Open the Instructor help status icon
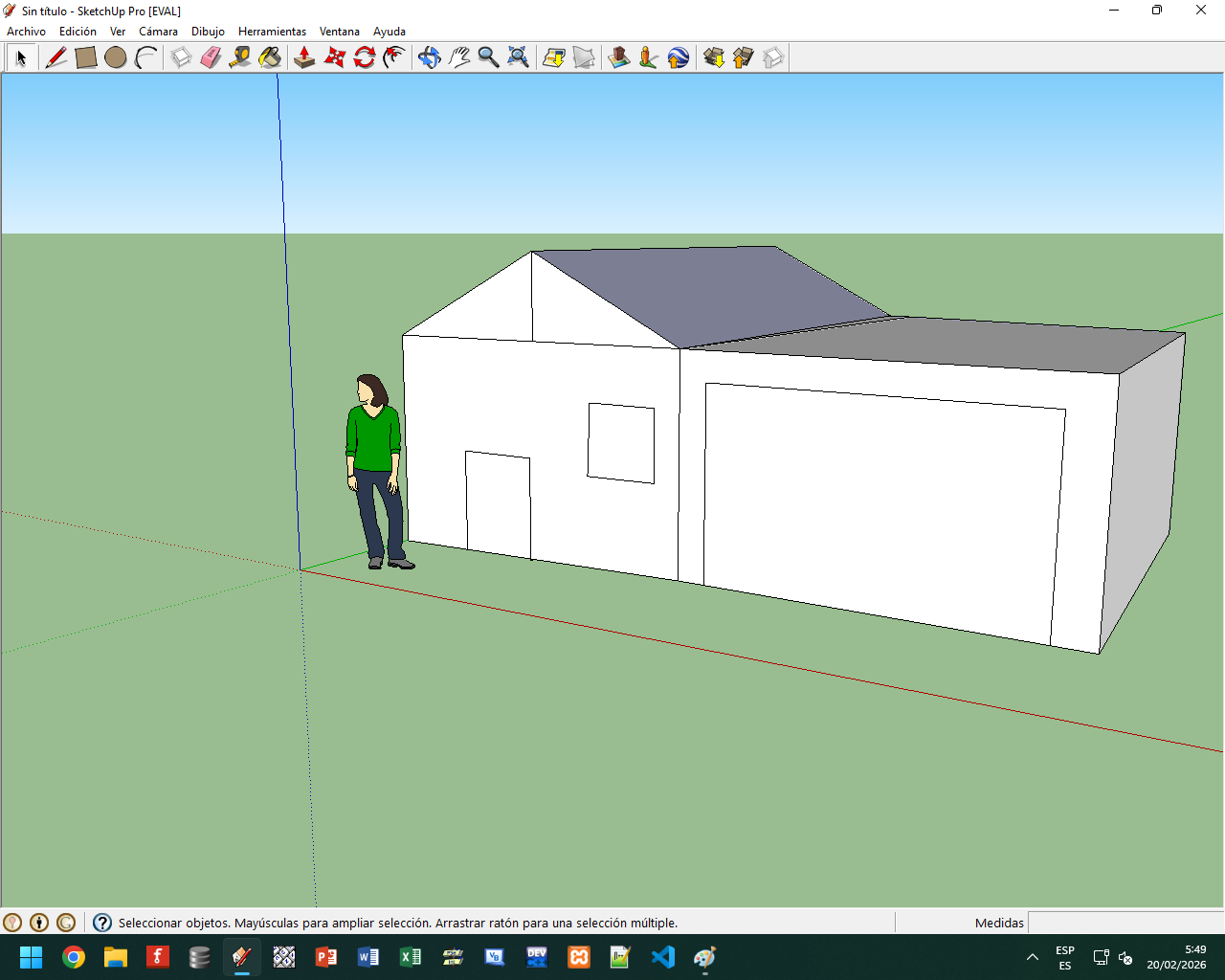This screenshot has height=980, width=1225. point(102,923)
